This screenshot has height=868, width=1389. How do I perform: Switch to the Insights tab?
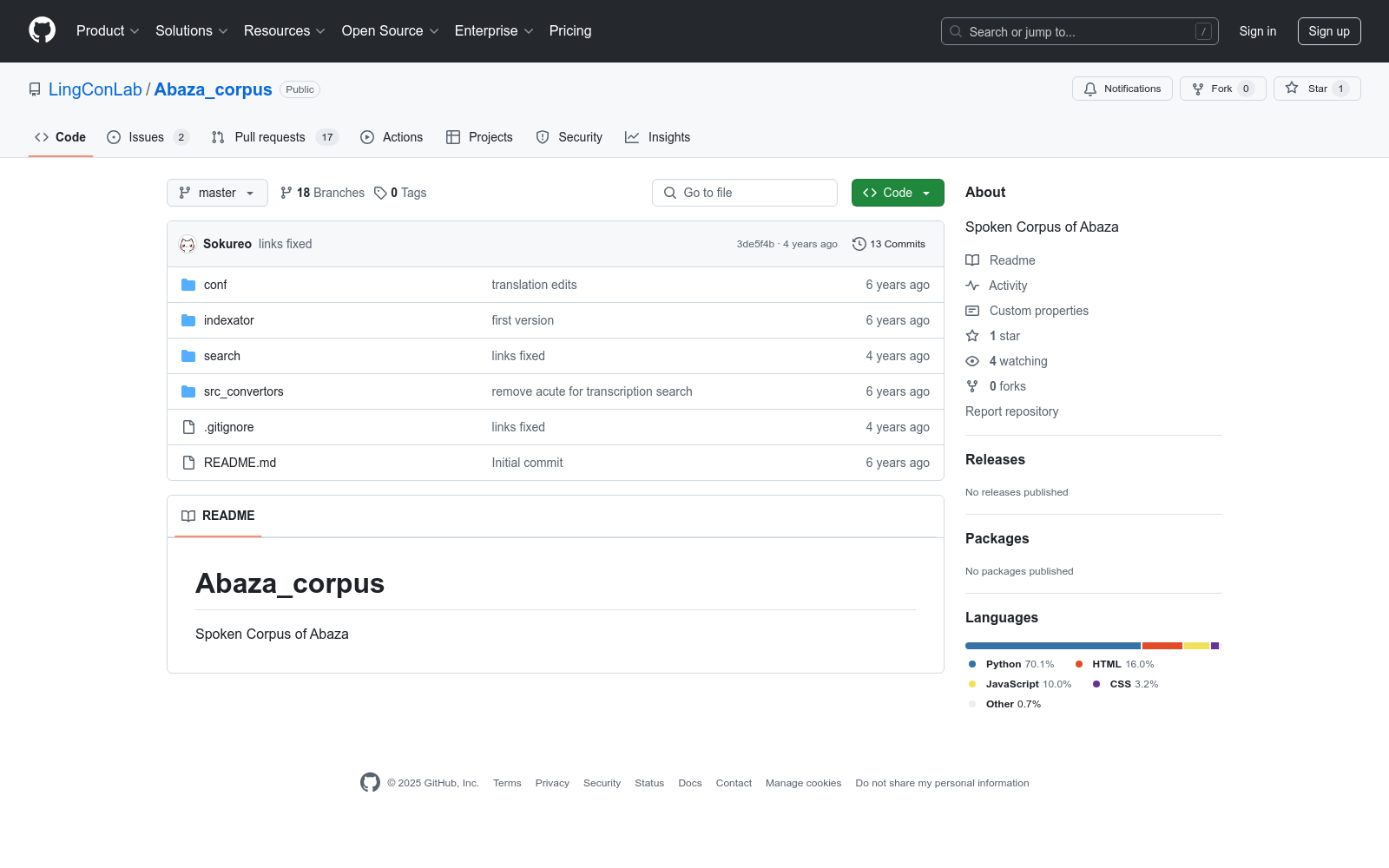tap(658, 137)
